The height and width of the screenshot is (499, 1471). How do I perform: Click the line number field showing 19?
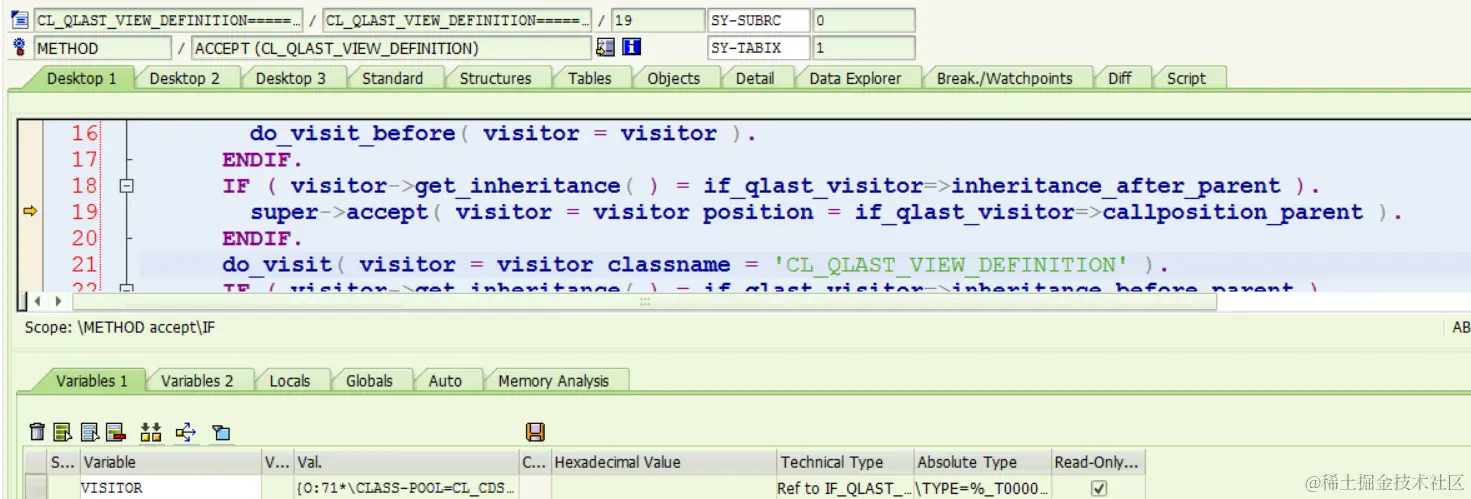click(657, 20)
